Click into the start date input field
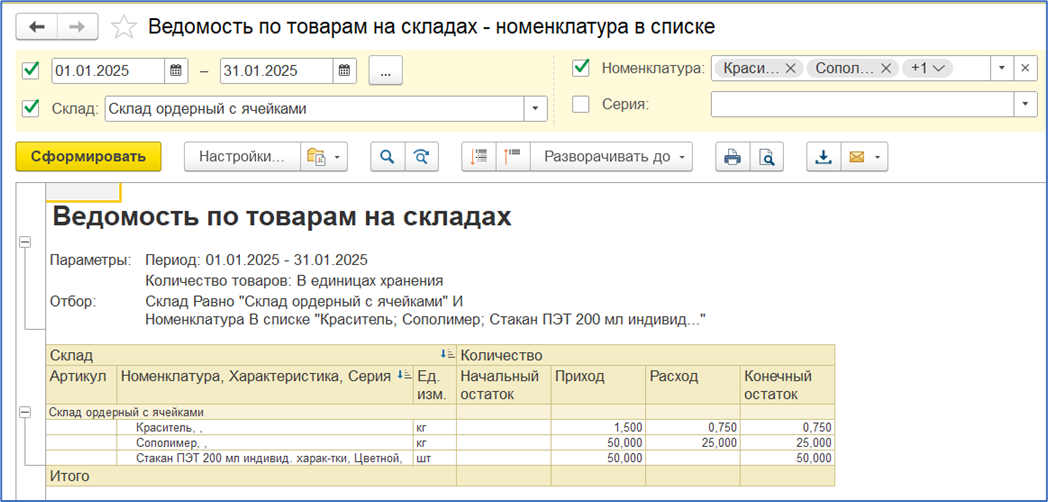 pyautogui.click(x=107, y=70)
